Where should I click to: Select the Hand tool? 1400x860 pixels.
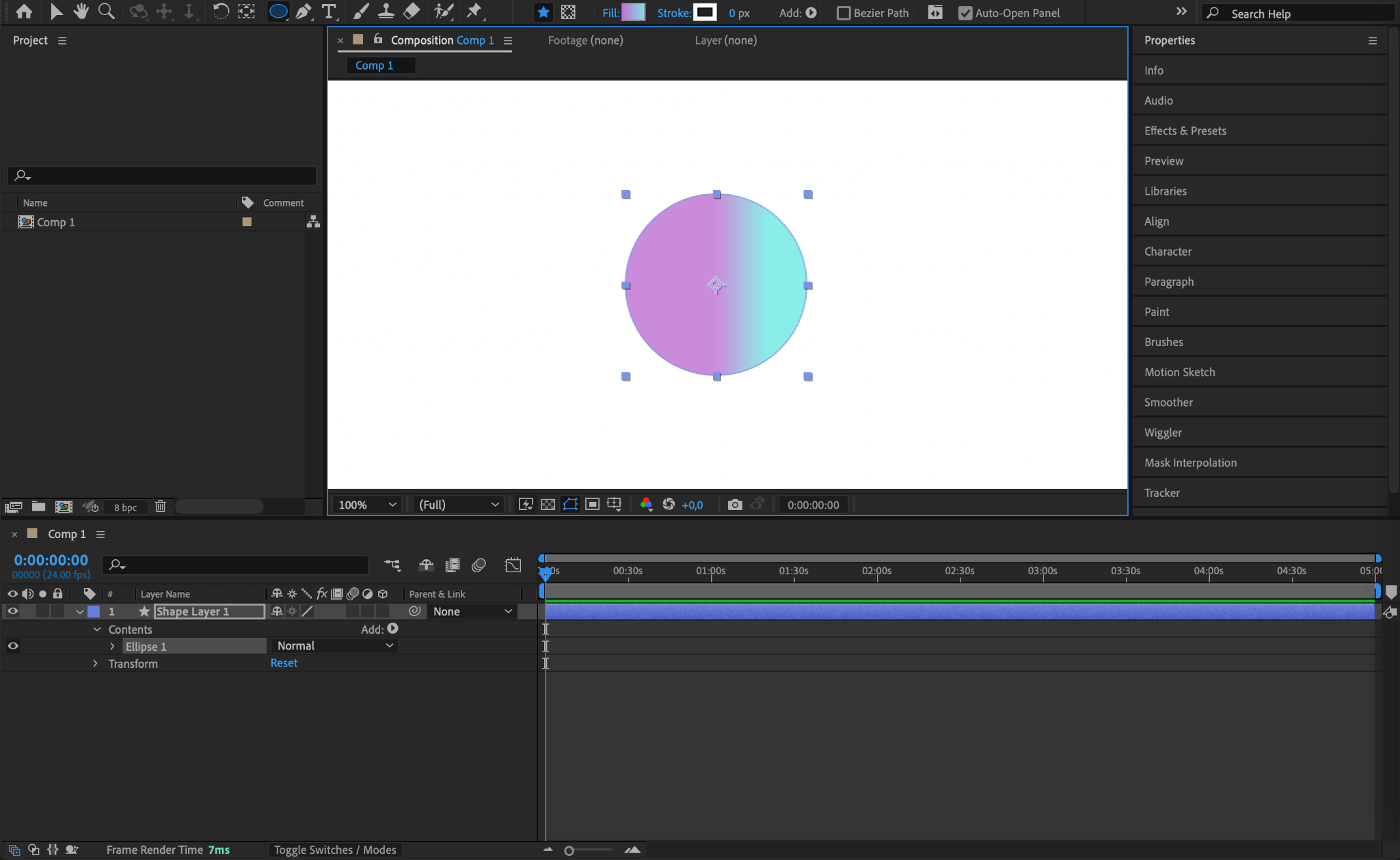81,12
